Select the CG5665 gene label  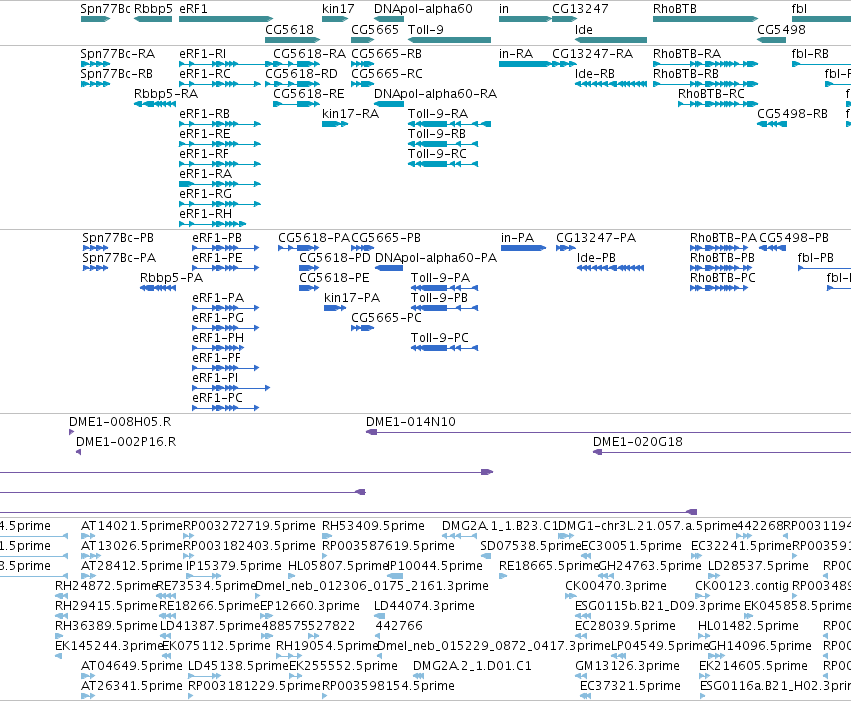pos(375,29)
